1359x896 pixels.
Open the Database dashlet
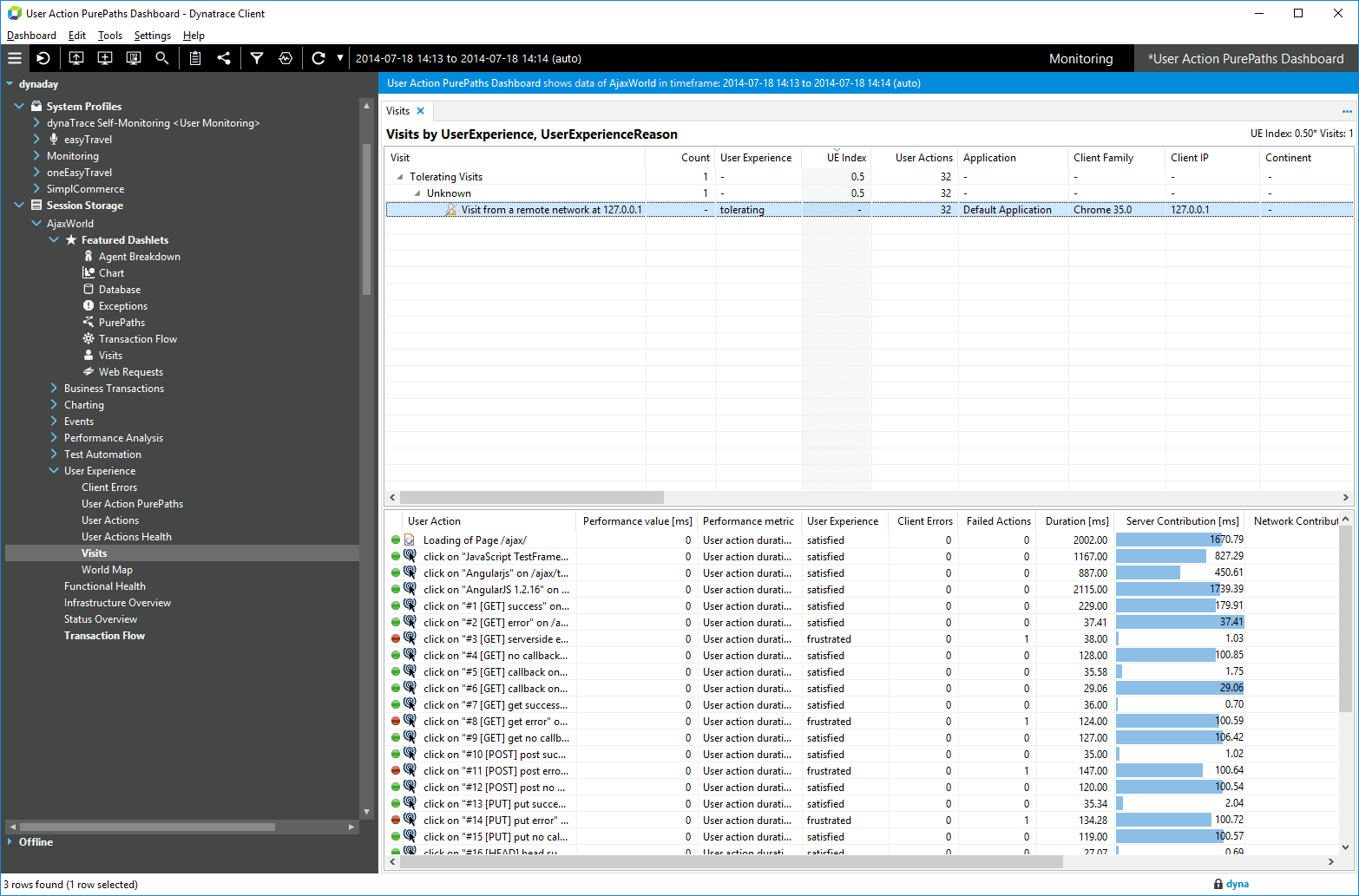[x=119, y=290]
